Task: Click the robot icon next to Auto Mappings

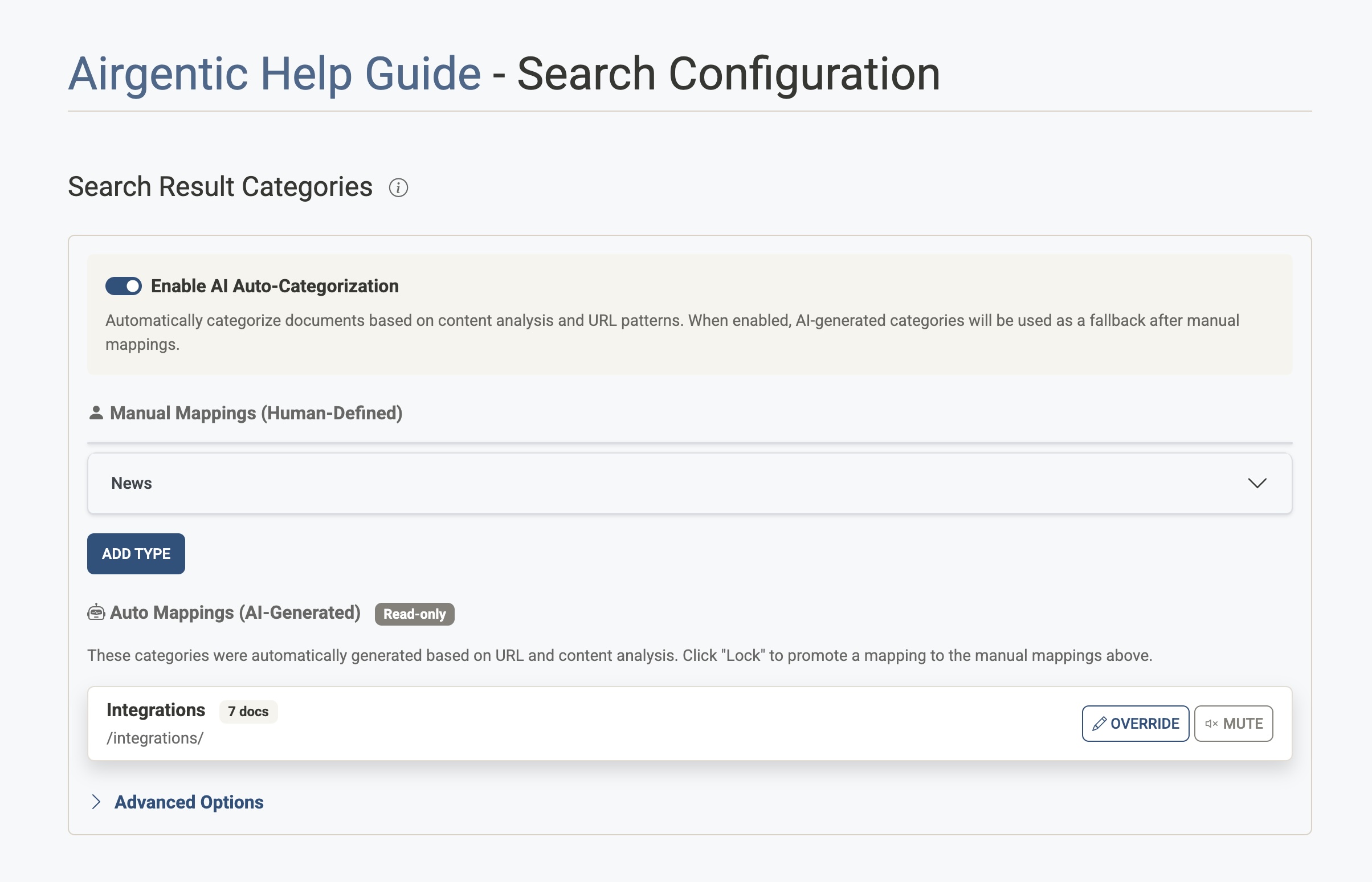Action: click(x=96, y=612)
